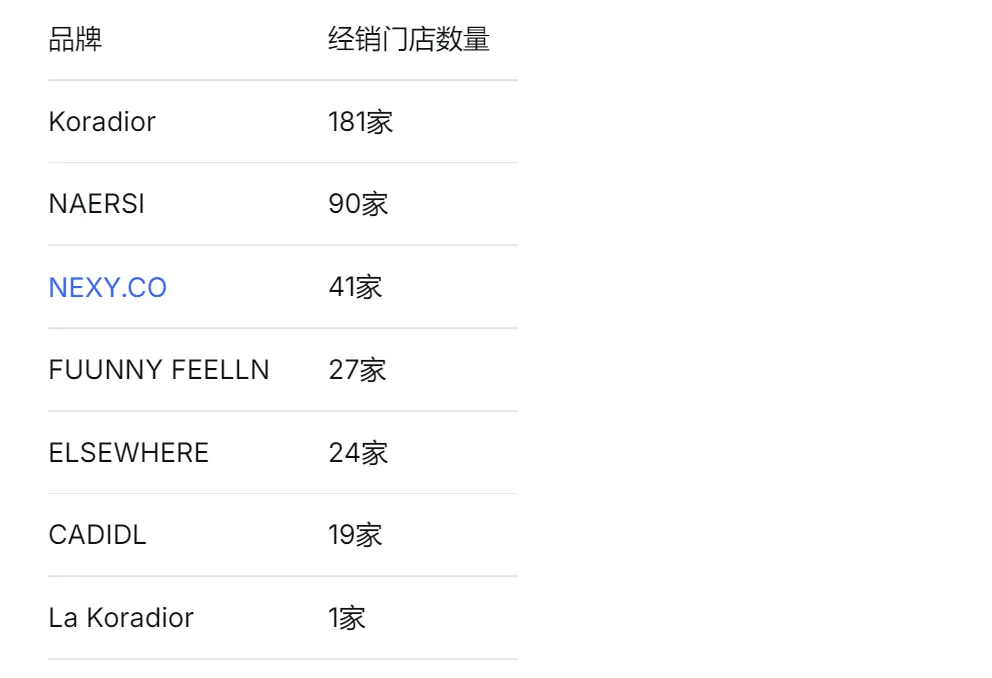
Task: Click the 27家 store count
Action: click(357, 370)
